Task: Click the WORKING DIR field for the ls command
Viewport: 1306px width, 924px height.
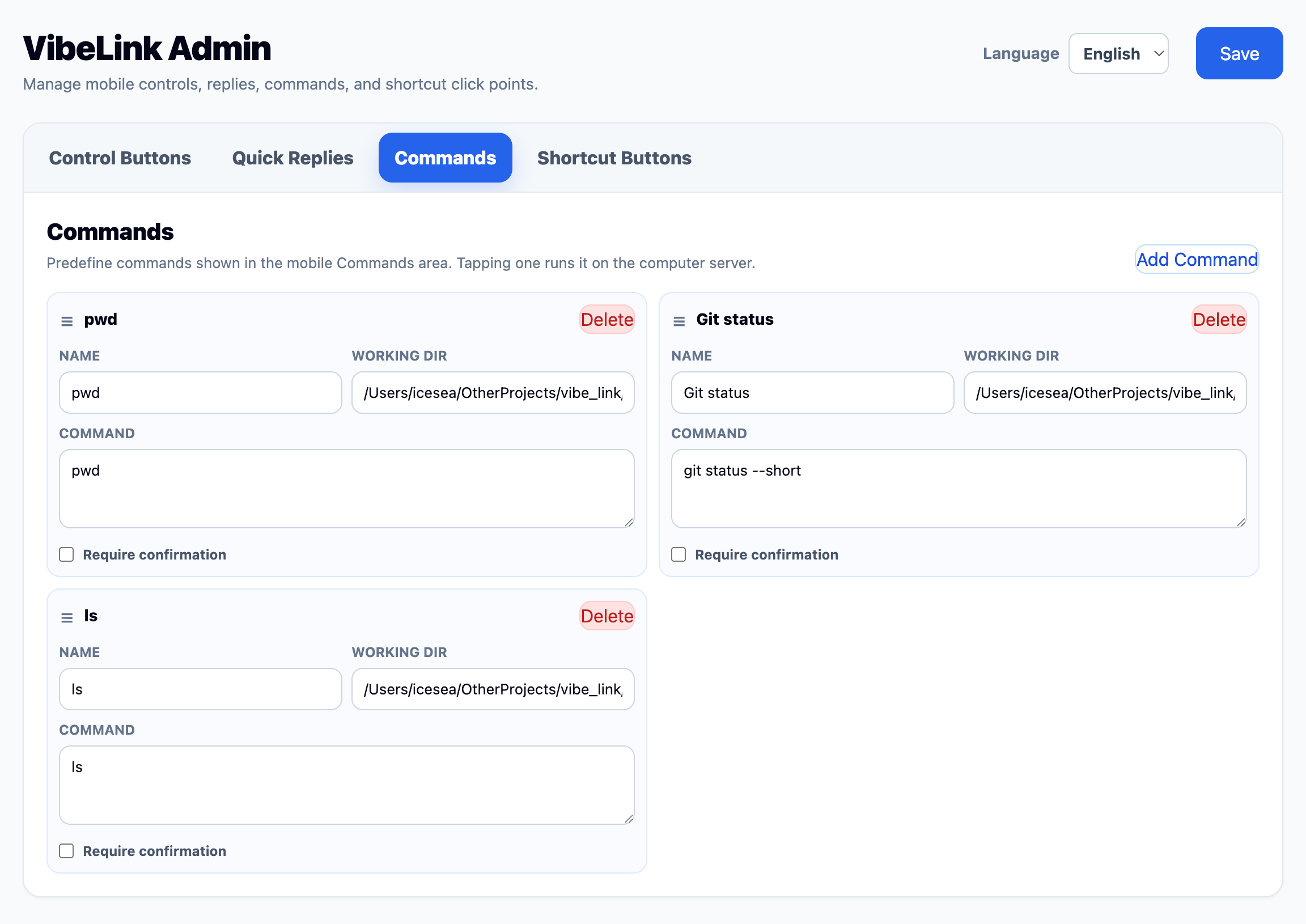Action: [x=493, y=689]
